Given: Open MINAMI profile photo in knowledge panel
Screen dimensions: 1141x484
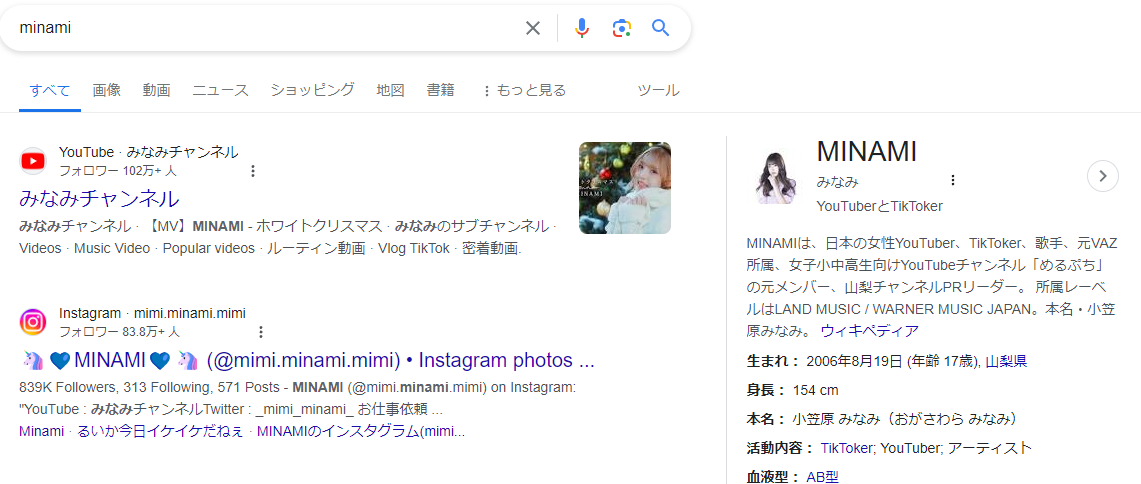Looking at the screenshot, I should (x=778, y=176).
